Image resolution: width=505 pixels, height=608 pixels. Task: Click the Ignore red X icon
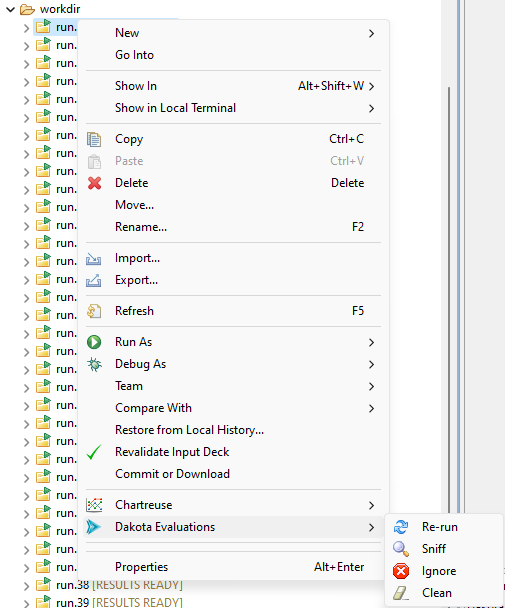pyautogui.click(x=401, y=571)
